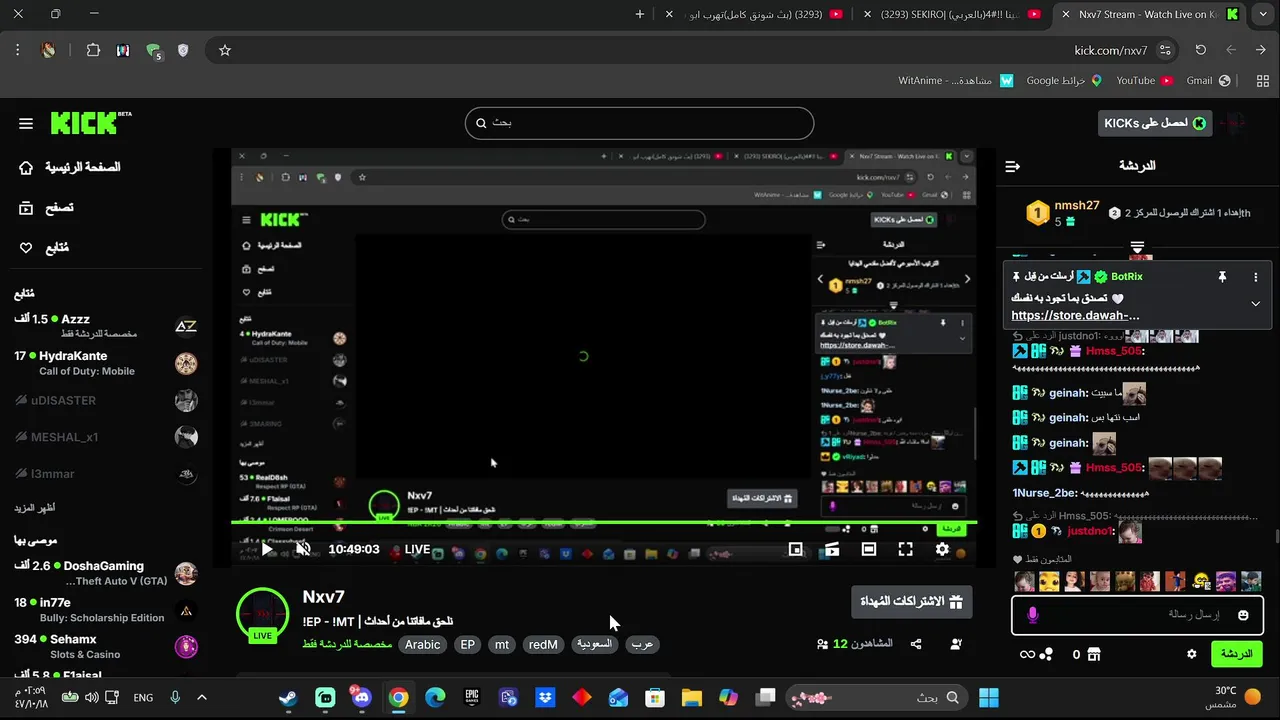
Task: Select the redM tag
Action: (543, 645)
